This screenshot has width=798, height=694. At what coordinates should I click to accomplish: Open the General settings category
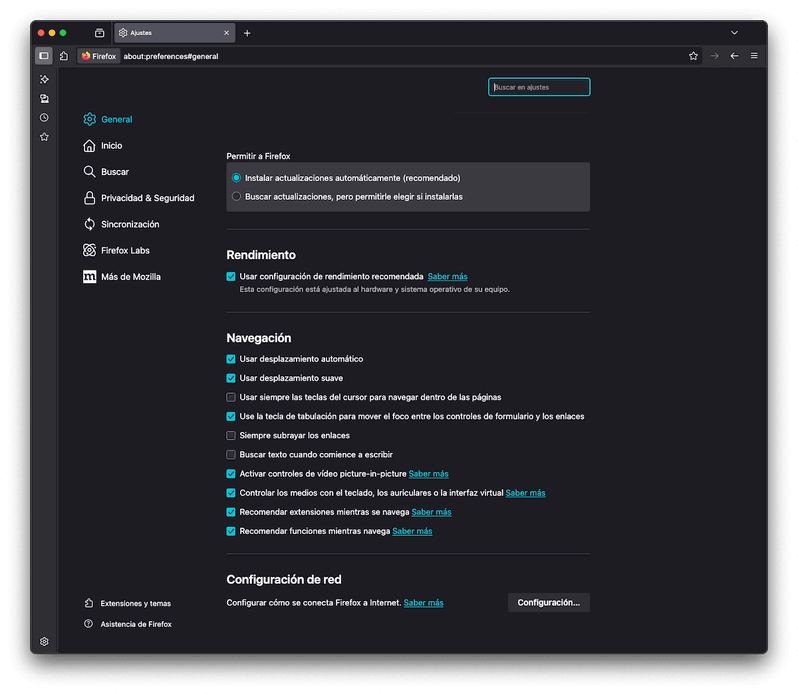click(108, 120)
